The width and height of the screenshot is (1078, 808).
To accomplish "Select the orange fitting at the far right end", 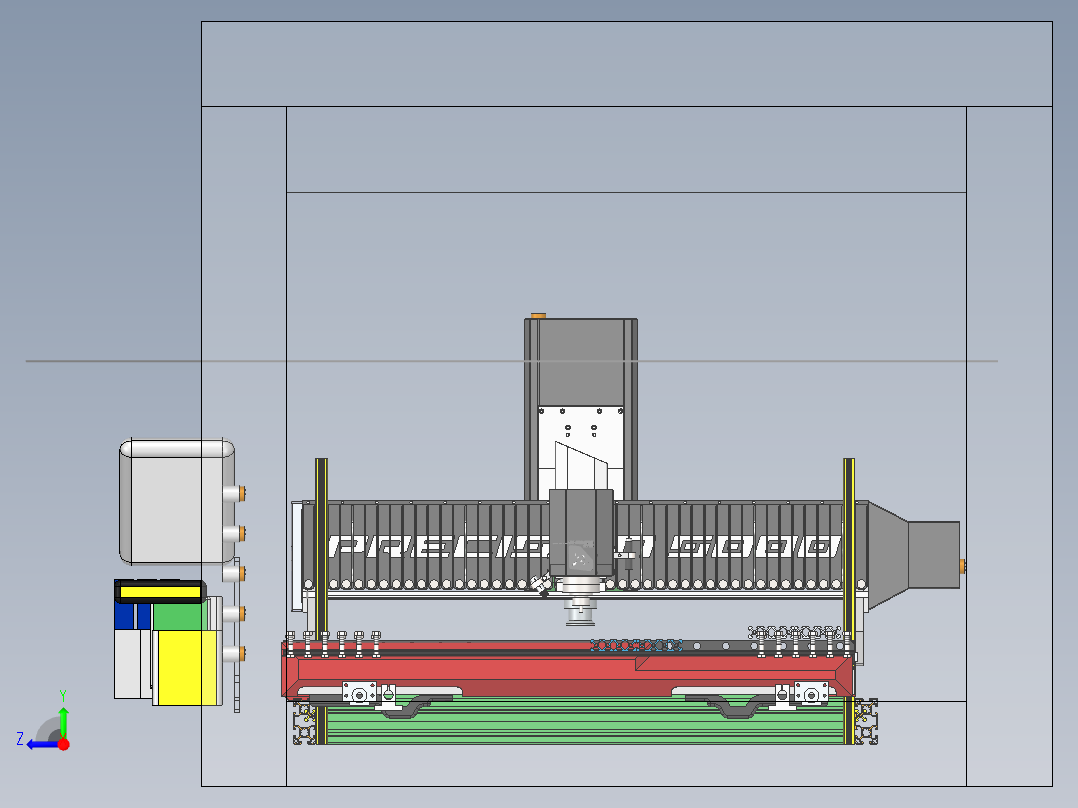I will 962,567.
